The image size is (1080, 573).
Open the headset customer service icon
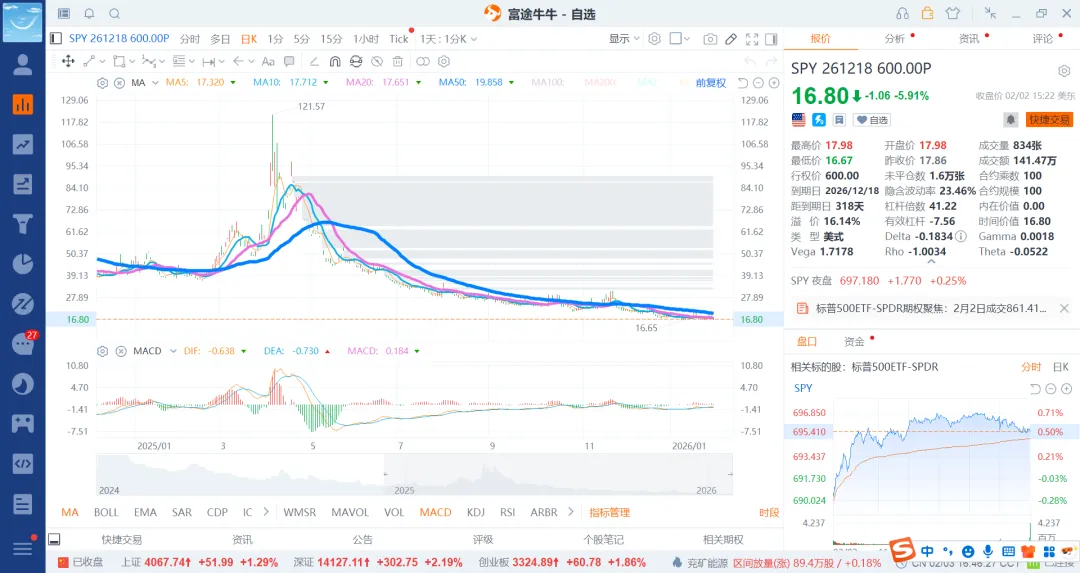click(902, 13)
